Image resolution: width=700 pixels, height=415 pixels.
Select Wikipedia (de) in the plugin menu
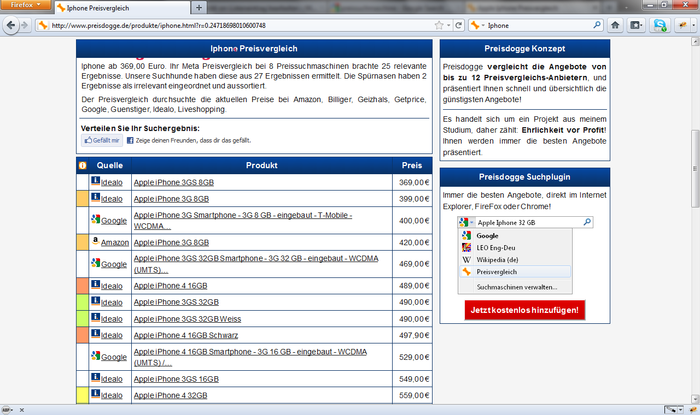coord(515,260)
